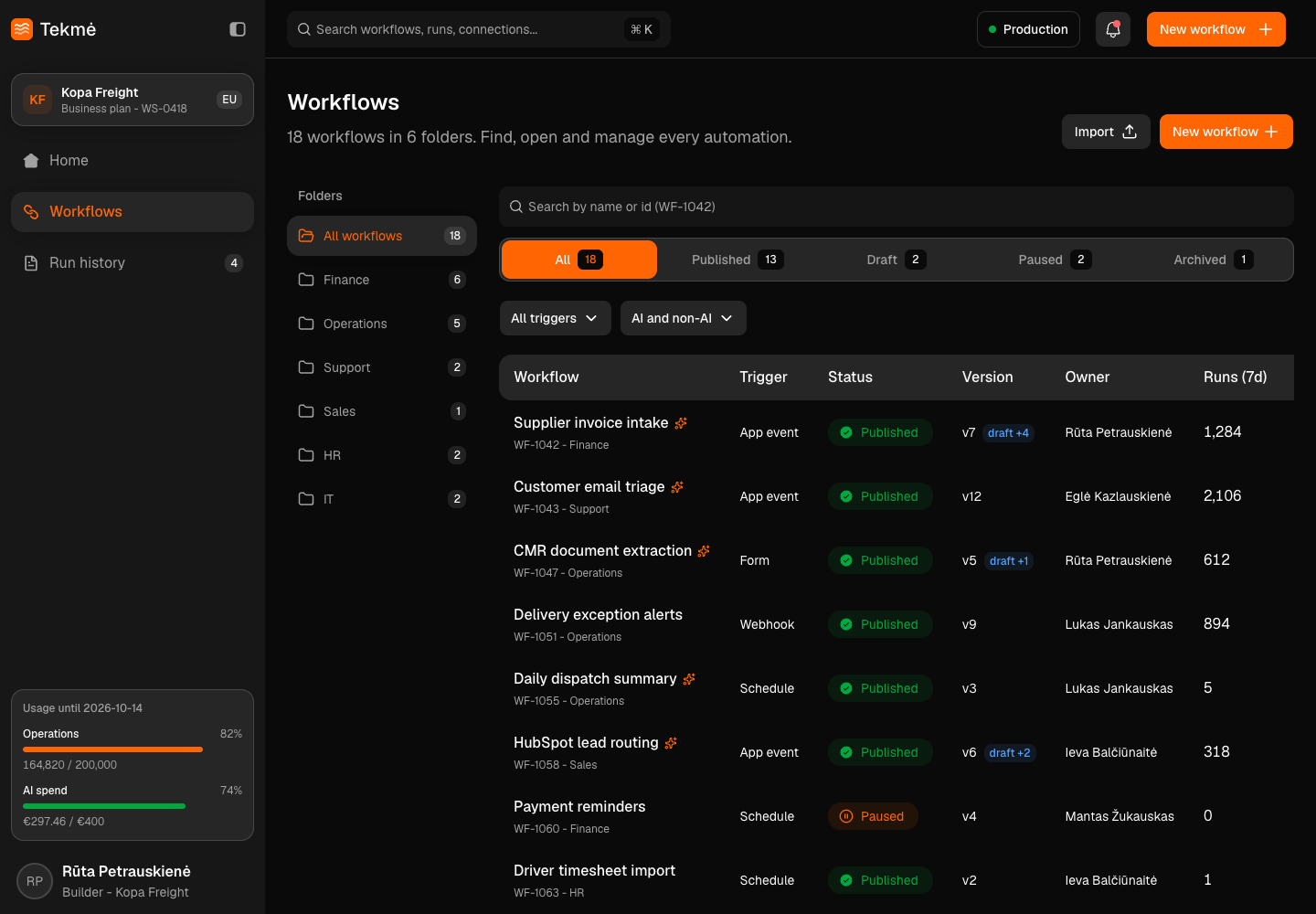Screen dimensions: 1316x914
Task: Open the Delivery exception alerts workflow
Action: pyautogui.click(x=598, y=615)
